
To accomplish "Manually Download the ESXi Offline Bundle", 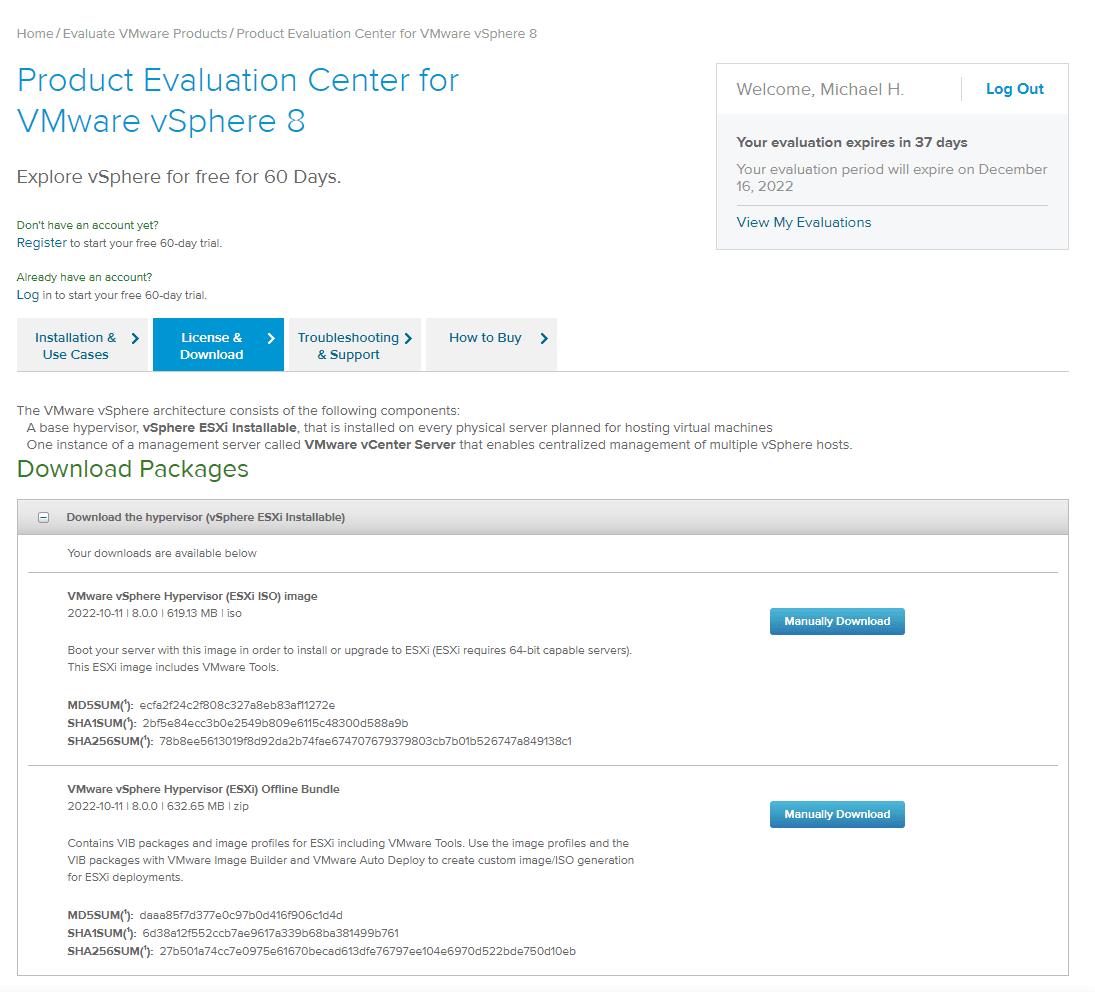I will coord(837,814).
